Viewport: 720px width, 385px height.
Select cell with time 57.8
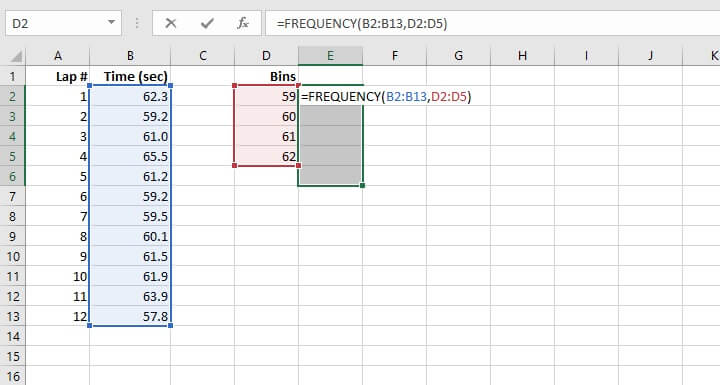tap(130, 317)
